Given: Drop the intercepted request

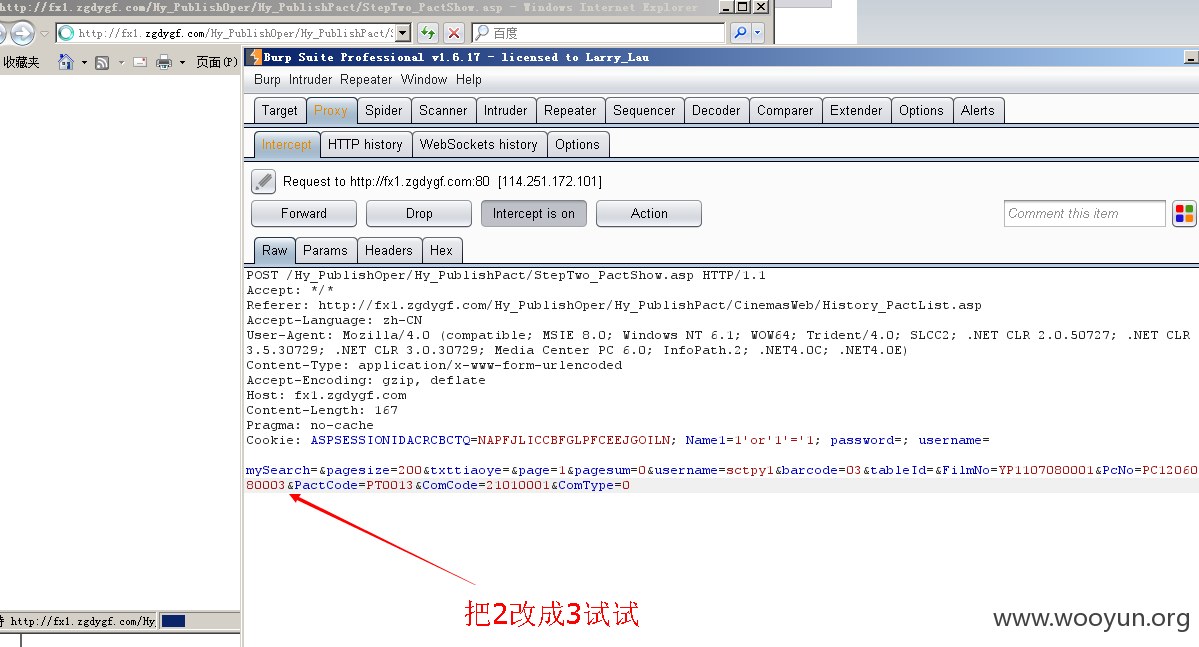Looking at the screenshot, I should 419,213.
